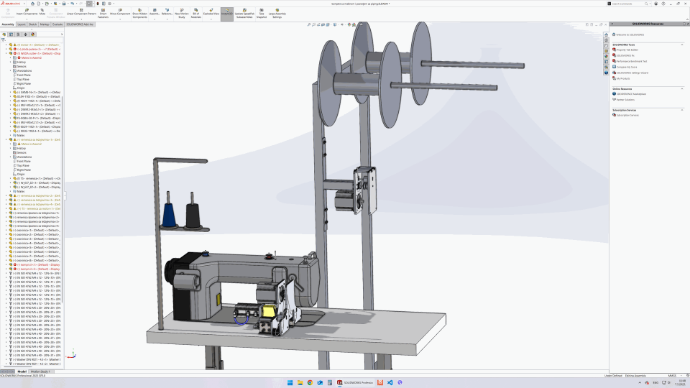The width and height of the screenshot is (690, 388).
Task: Click the Smart Fasteners icon
Action: [103, 13]
